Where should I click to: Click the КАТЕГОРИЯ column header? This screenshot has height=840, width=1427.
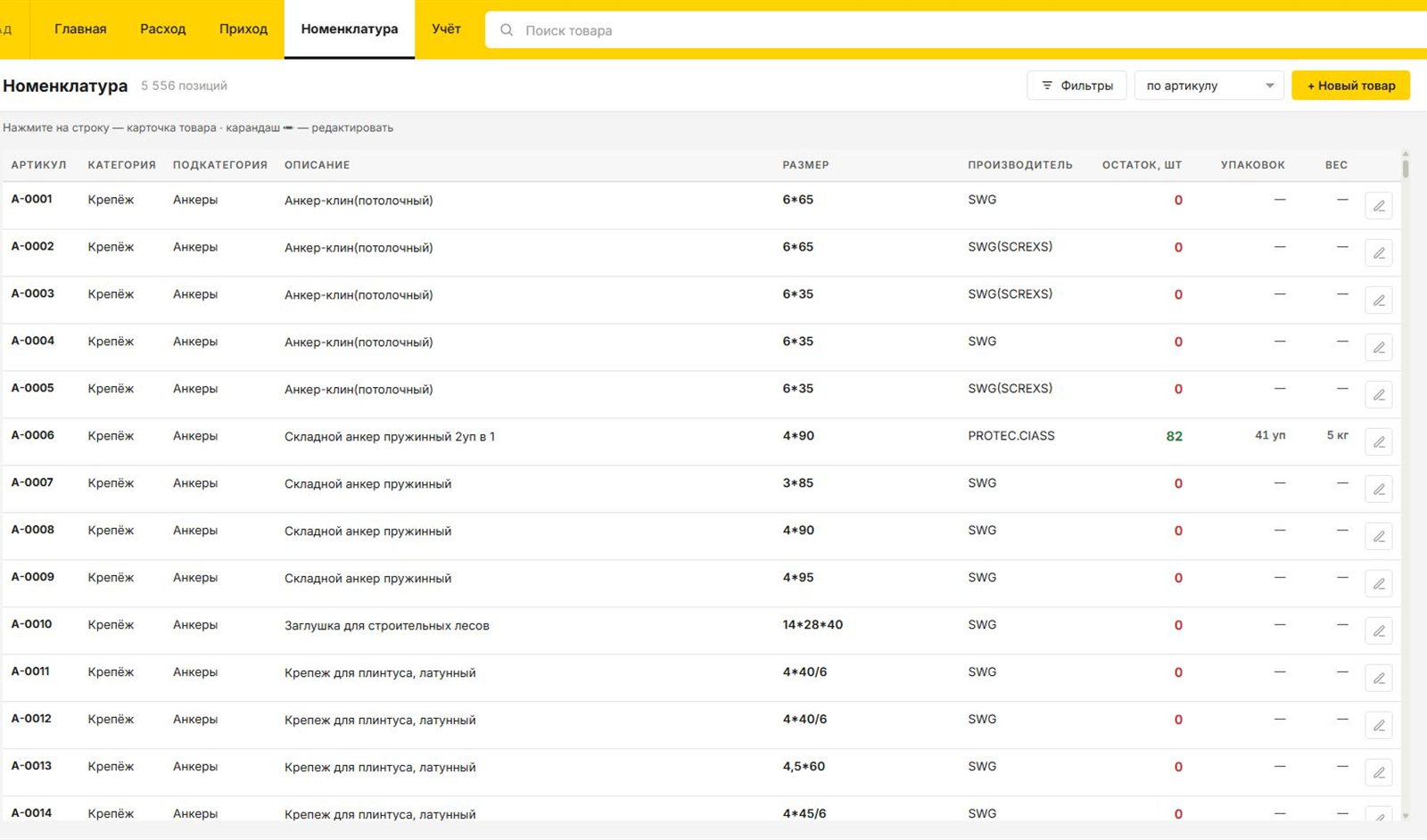click(x=121, y=165)
